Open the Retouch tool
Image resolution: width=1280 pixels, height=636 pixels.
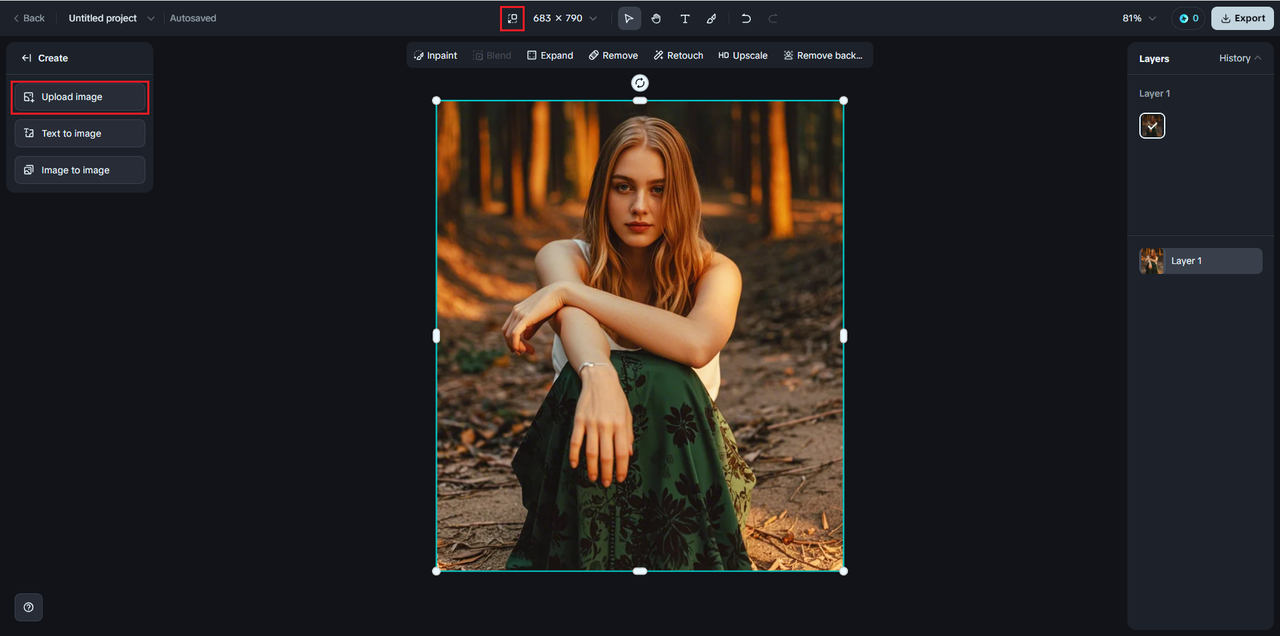pyautogui.click(x=678, y=55)
